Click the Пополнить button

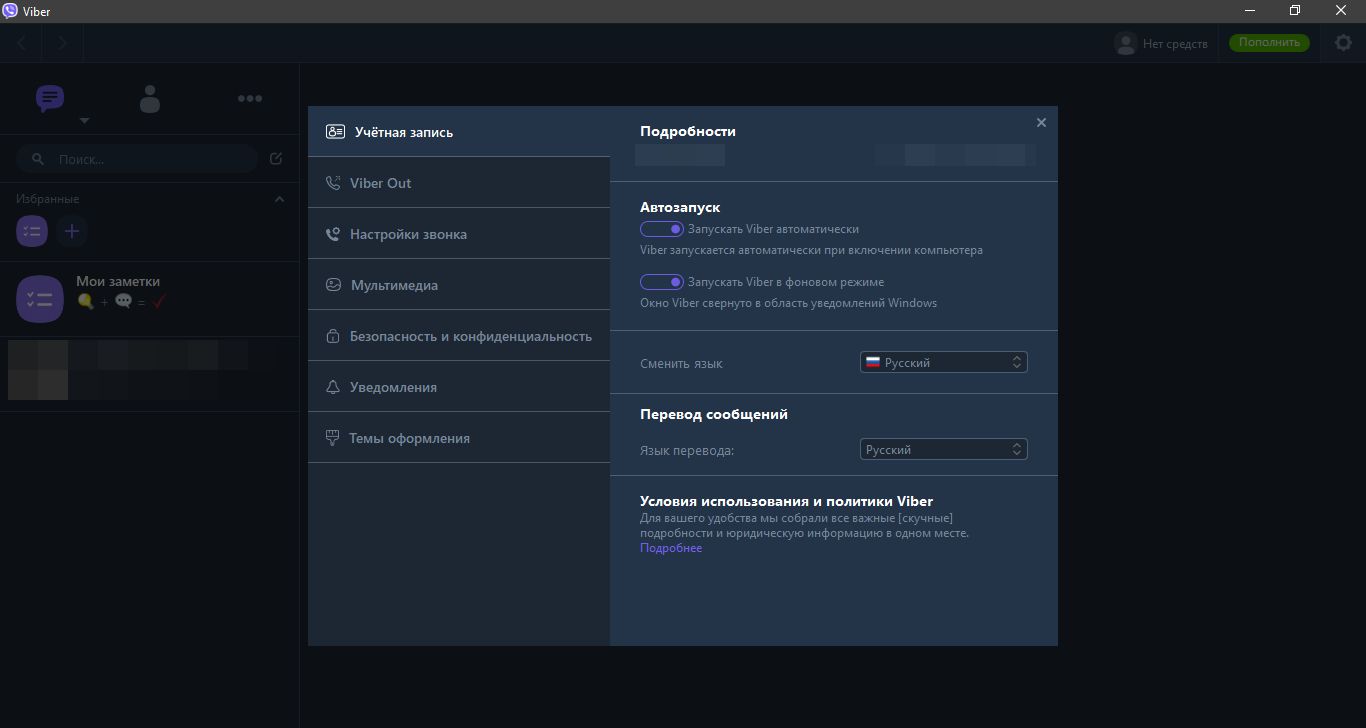tap(1269, 43)
